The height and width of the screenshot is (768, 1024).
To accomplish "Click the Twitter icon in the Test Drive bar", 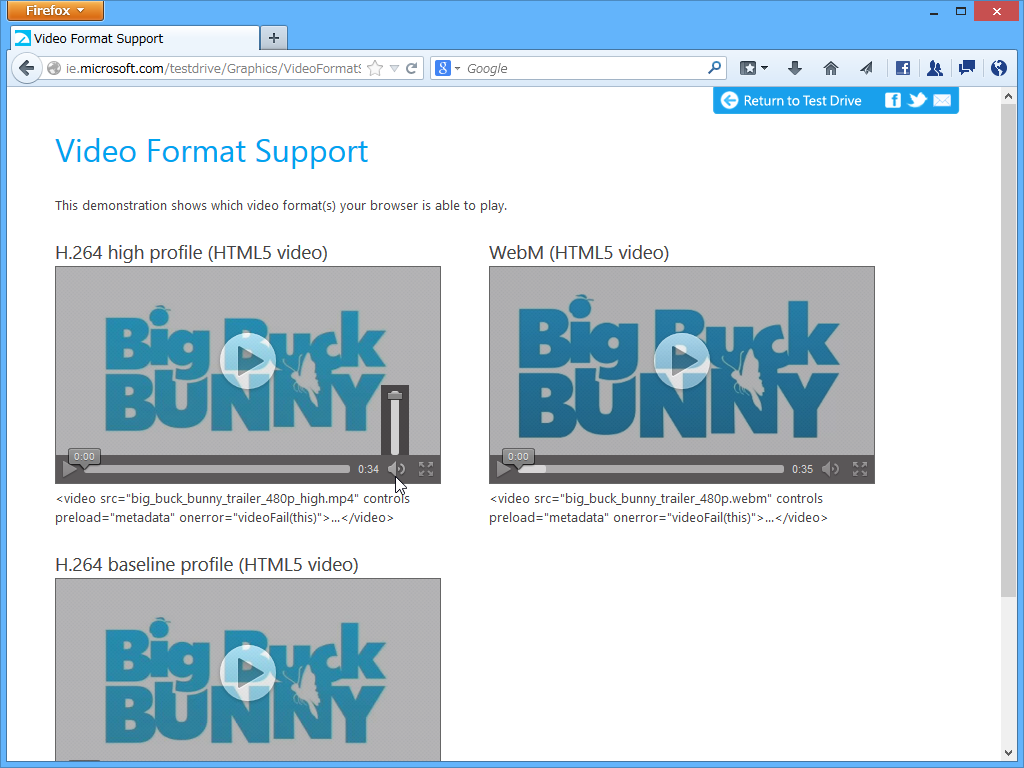I will point(917,100).
